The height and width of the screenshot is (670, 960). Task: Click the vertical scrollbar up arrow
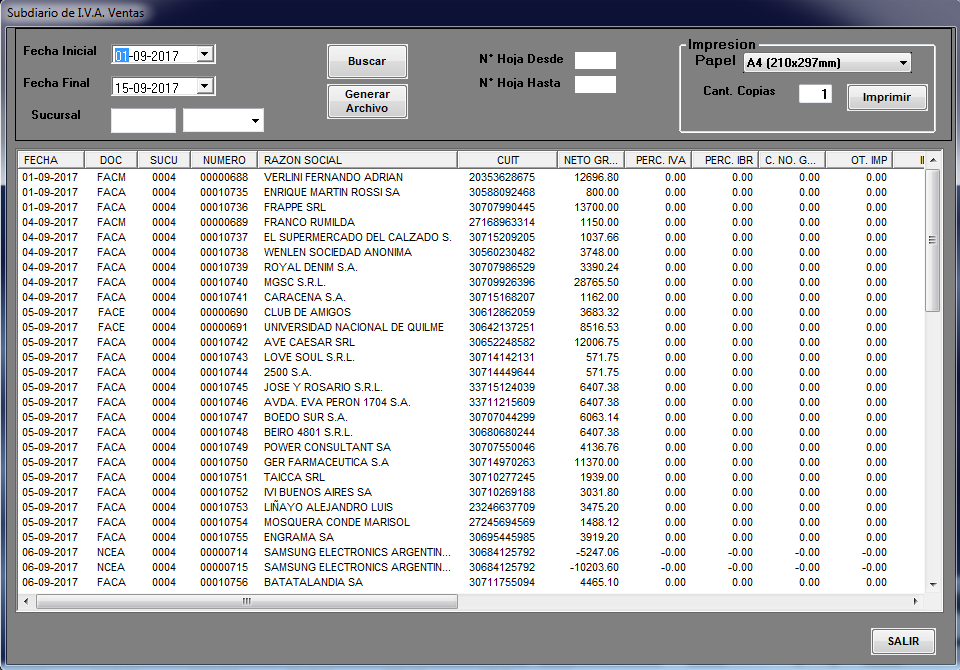click(x=933, y=160)
